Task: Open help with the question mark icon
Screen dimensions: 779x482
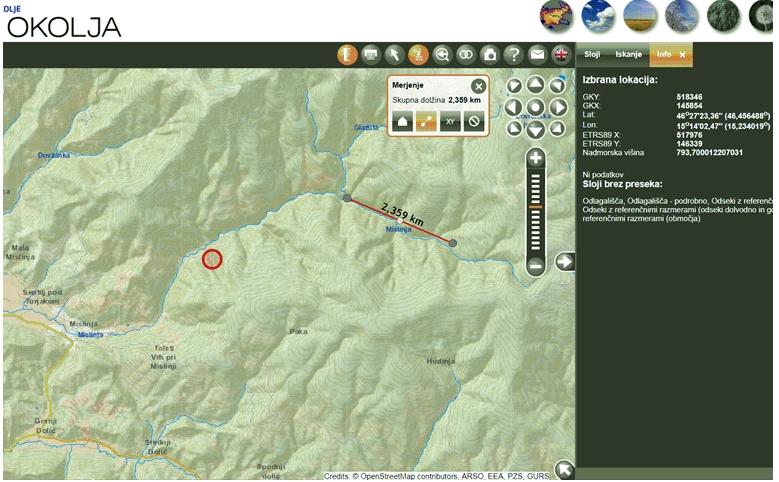Action: click(x=514, y=55)
